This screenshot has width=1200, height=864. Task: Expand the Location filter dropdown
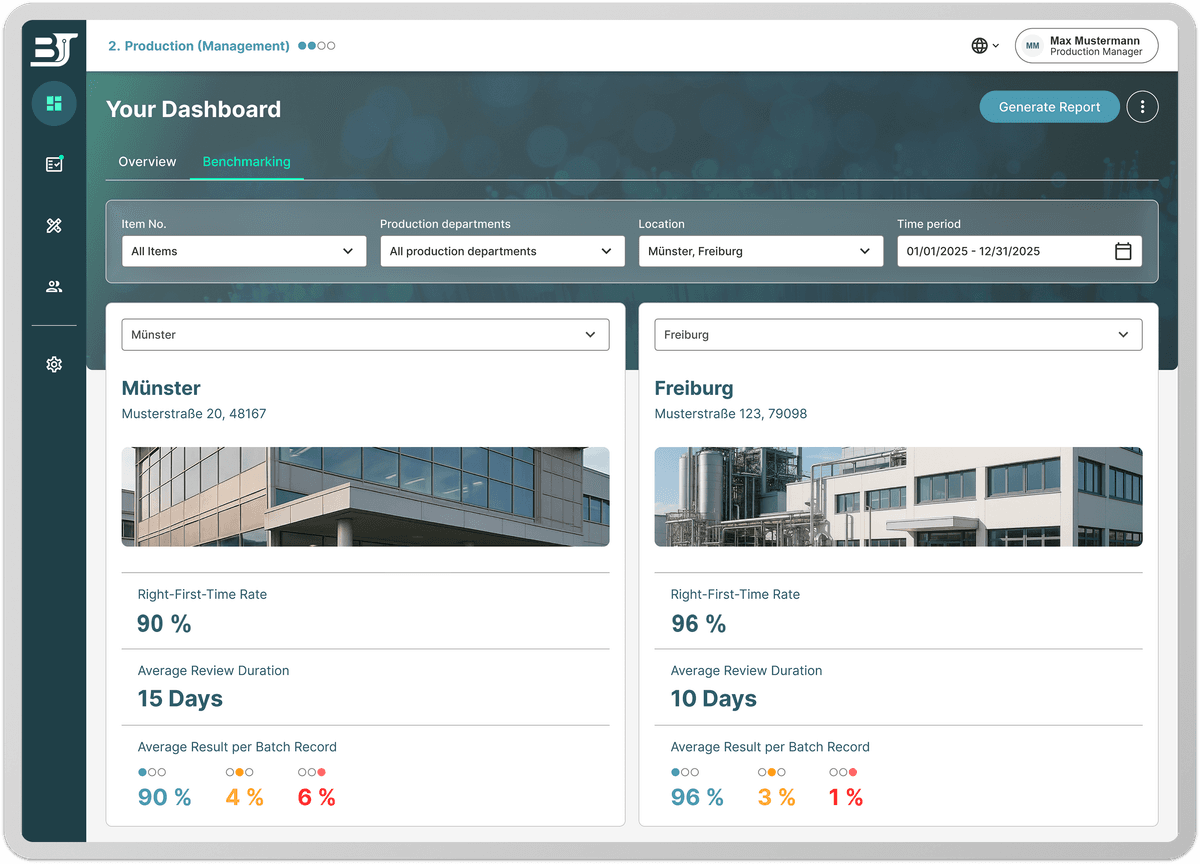[x=760, y=252]
